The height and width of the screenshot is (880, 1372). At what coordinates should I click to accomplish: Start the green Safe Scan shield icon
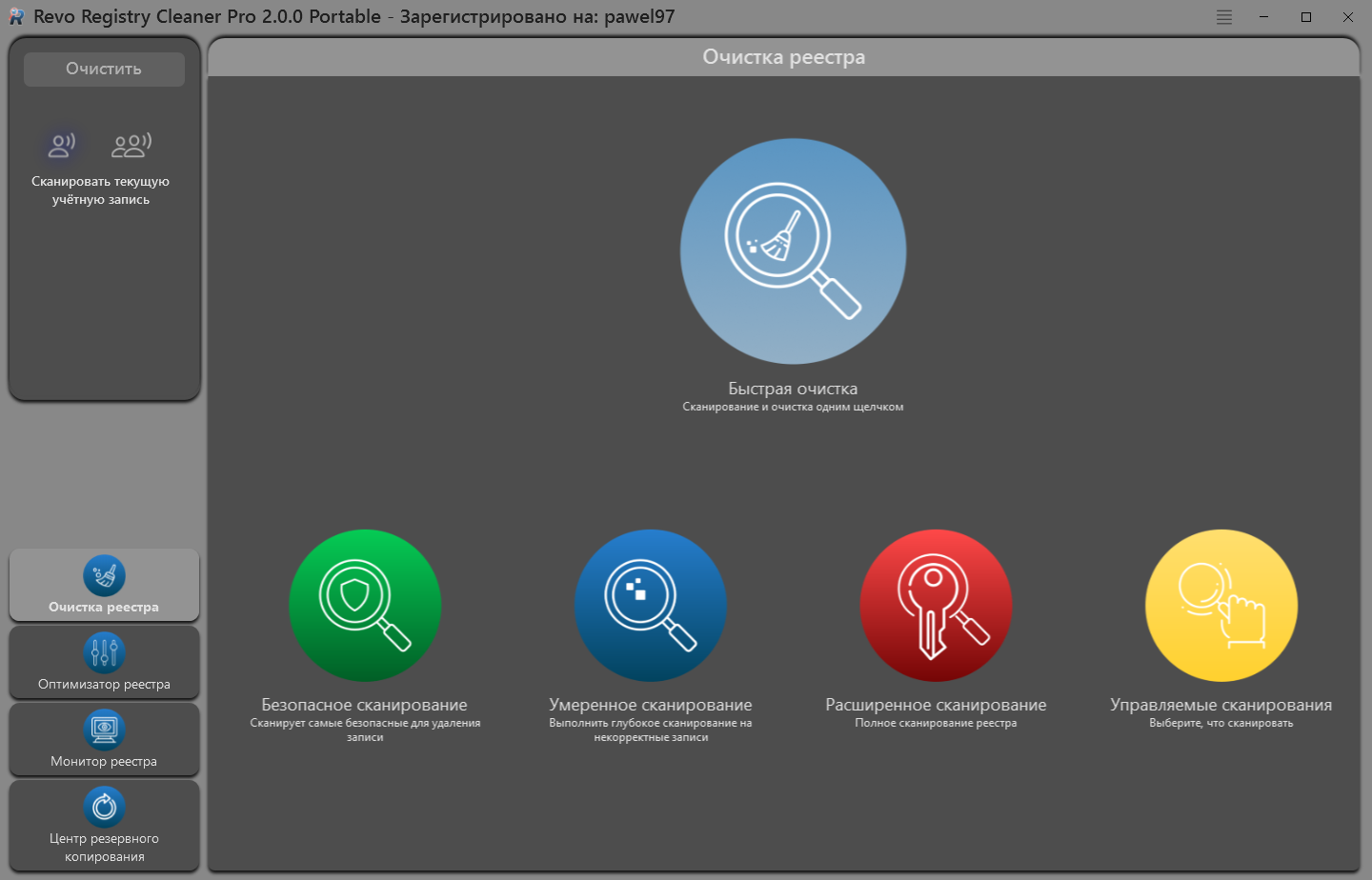pyautogui.click(x=365, y=606)
